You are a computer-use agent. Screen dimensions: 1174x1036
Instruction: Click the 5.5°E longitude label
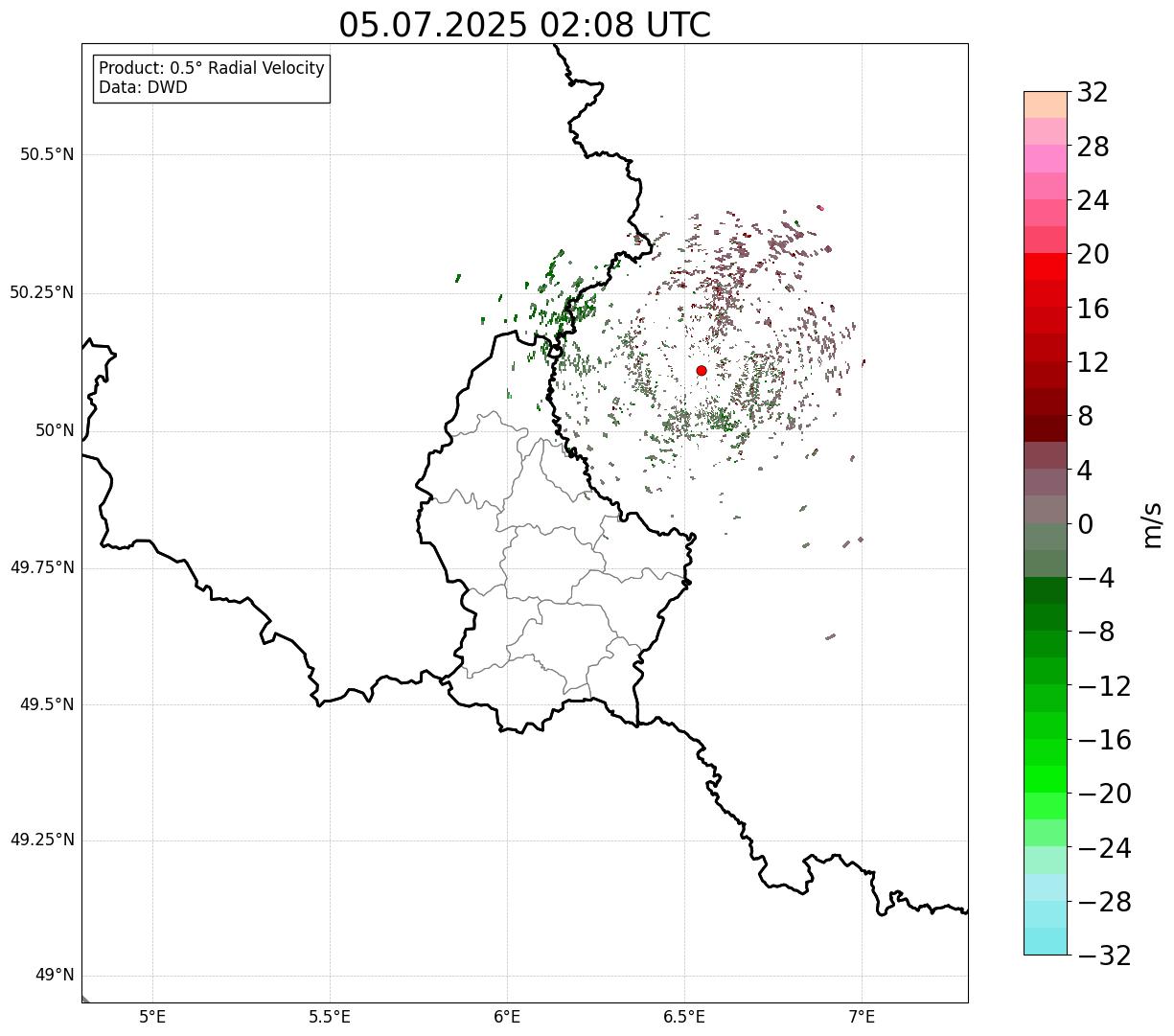tap(330, 1017)
